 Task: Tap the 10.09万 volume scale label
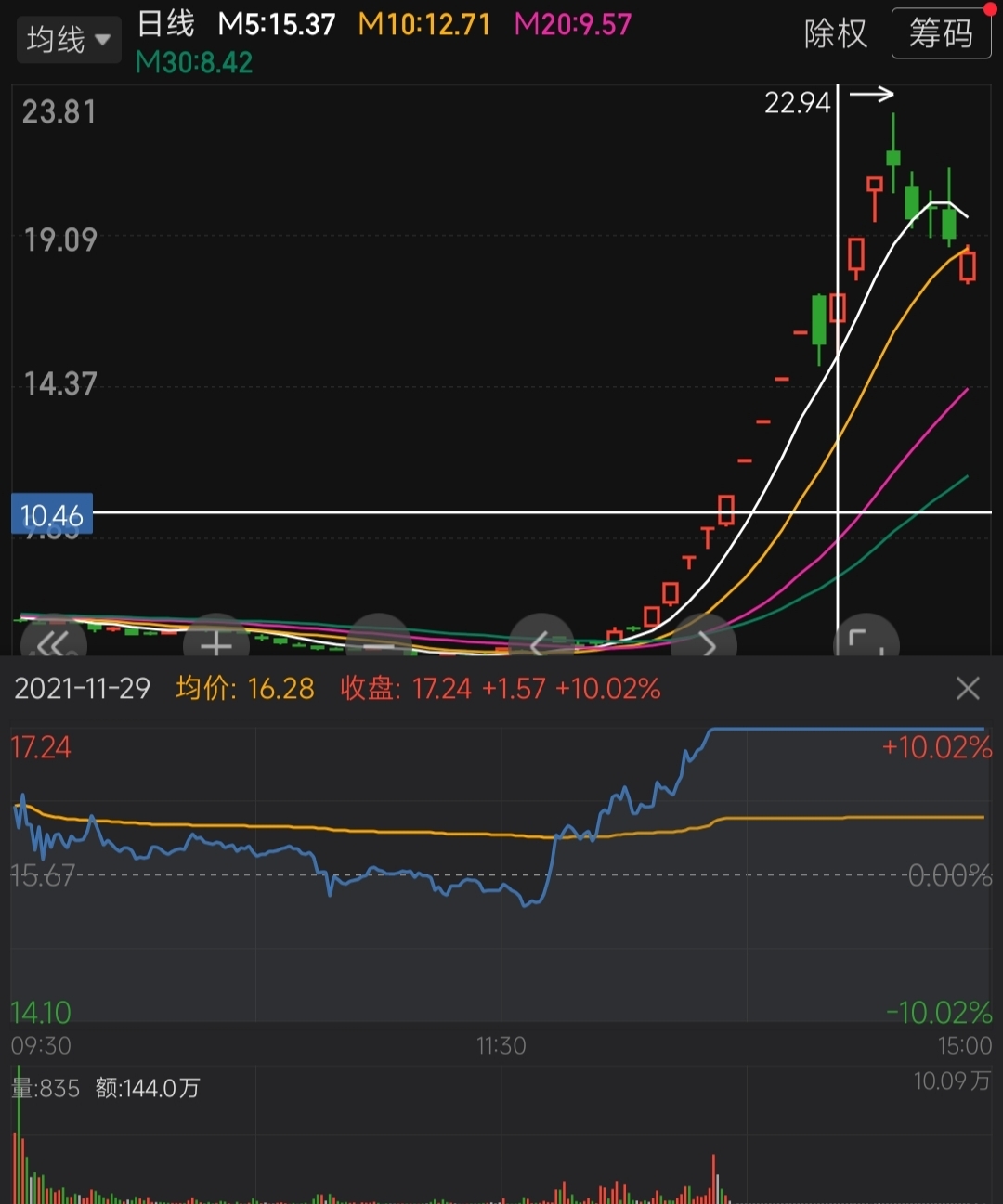tap(953, 1081)
